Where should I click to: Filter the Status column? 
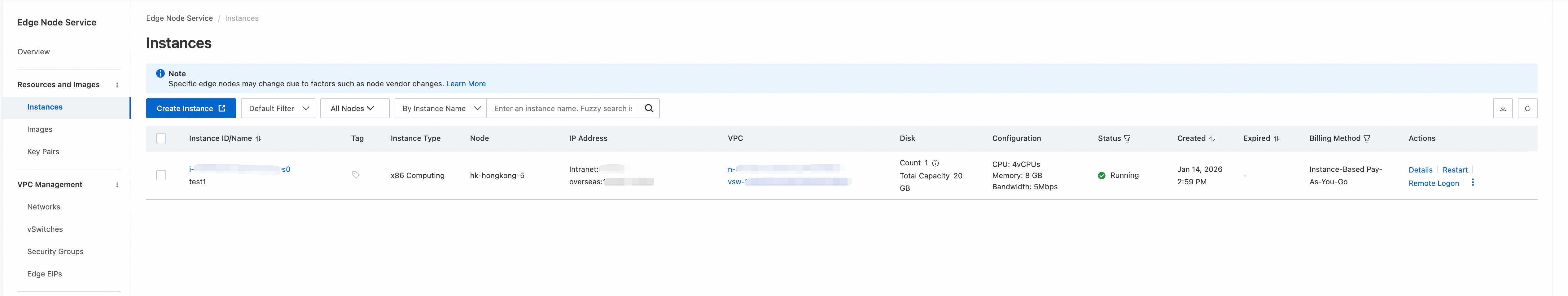(1127, 139)
